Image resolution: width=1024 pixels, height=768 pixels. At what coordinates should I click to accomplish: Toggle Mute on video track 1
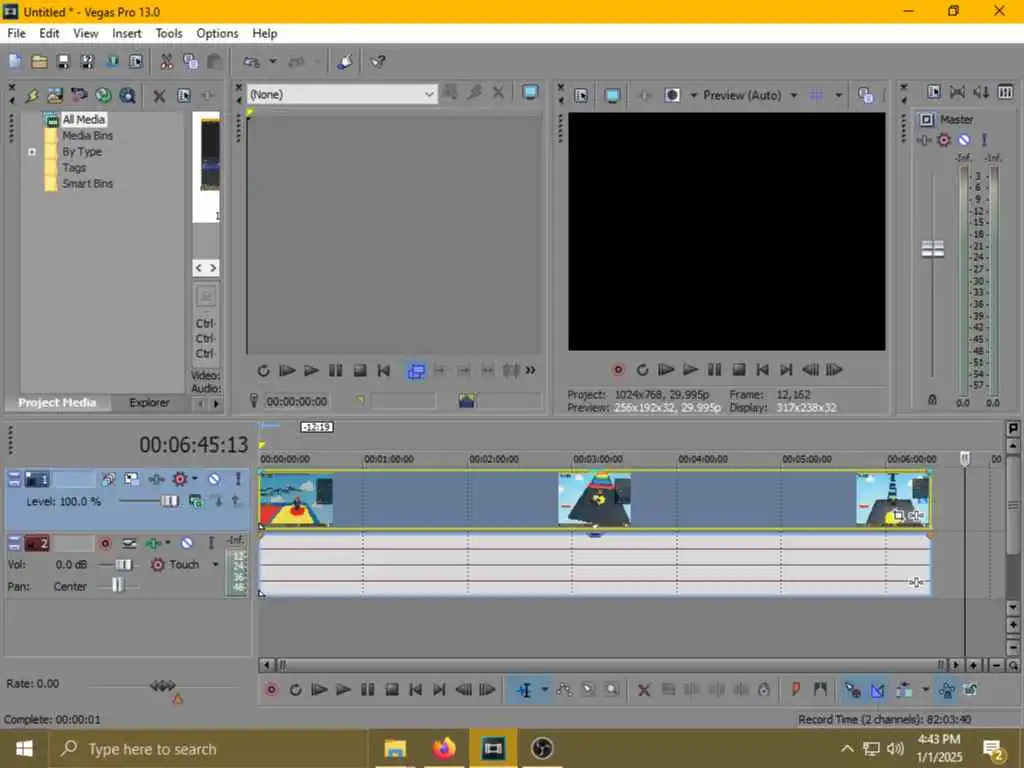pos(214,479)
